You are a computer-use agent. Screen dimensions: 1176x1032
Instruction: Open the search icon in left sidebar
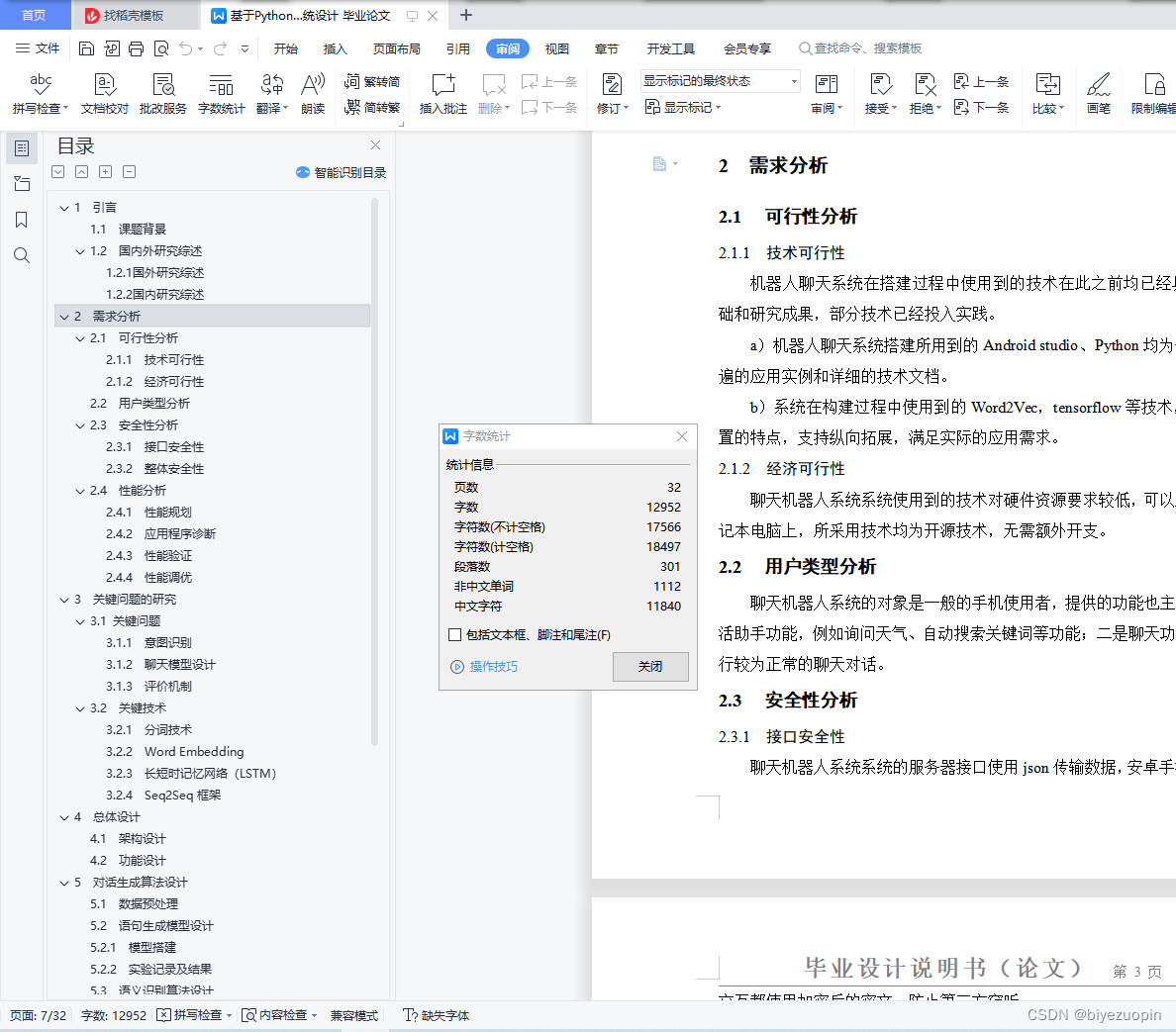(22, 255)
